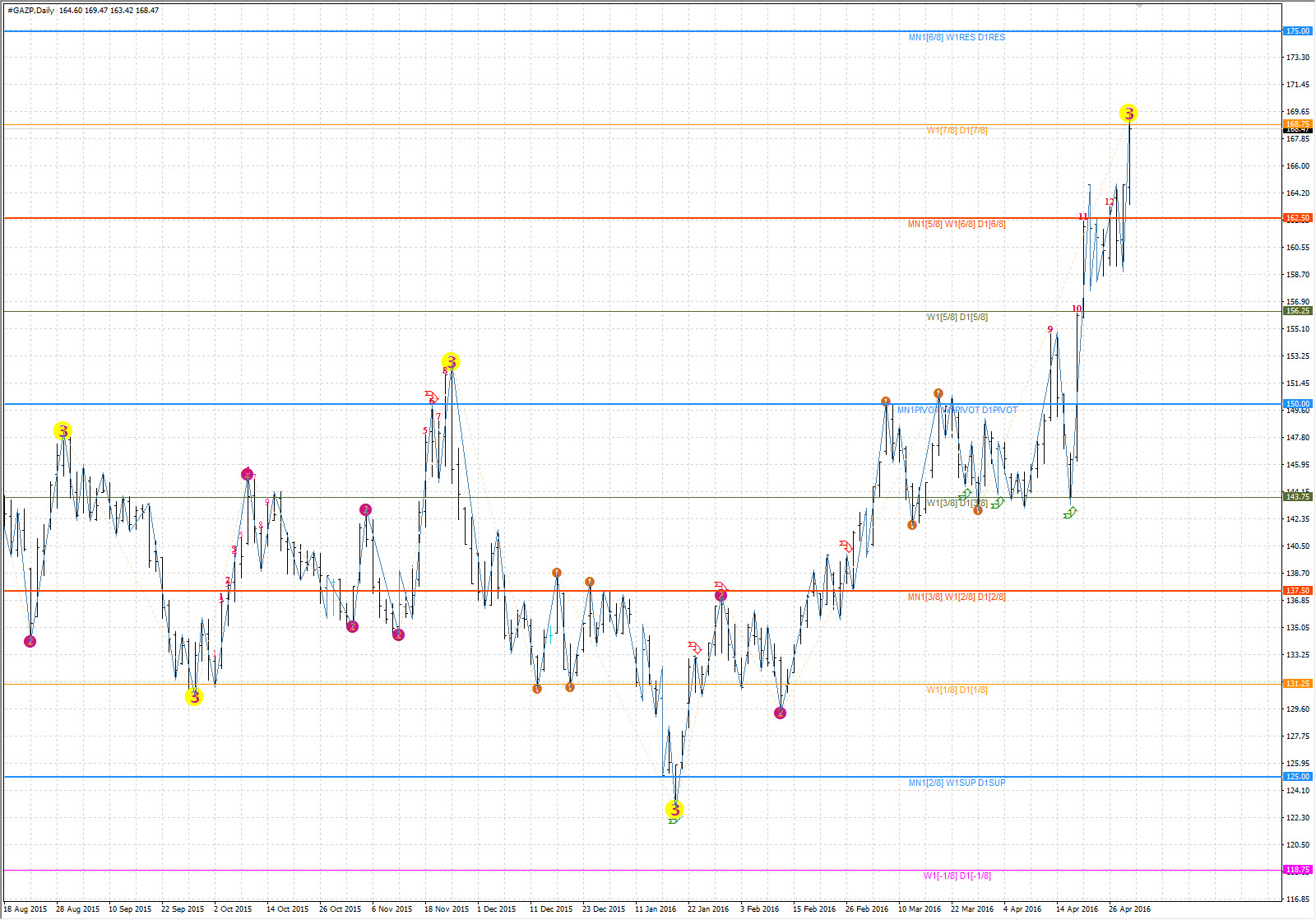Screen dimensions: 1316x920
Task: Select the magenta 118.75 price tag
Action: tap(1298, 870)
